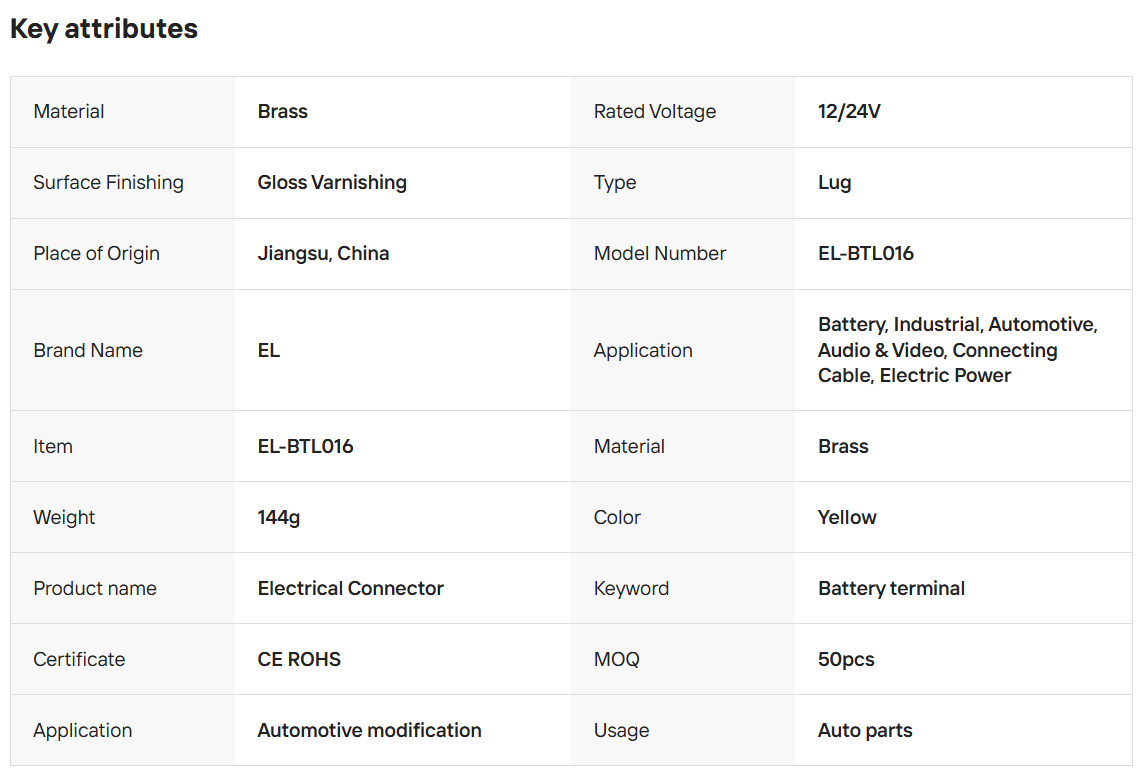
Task: Click the Jiangsu, China value
Action: click(x=323, y=254)
